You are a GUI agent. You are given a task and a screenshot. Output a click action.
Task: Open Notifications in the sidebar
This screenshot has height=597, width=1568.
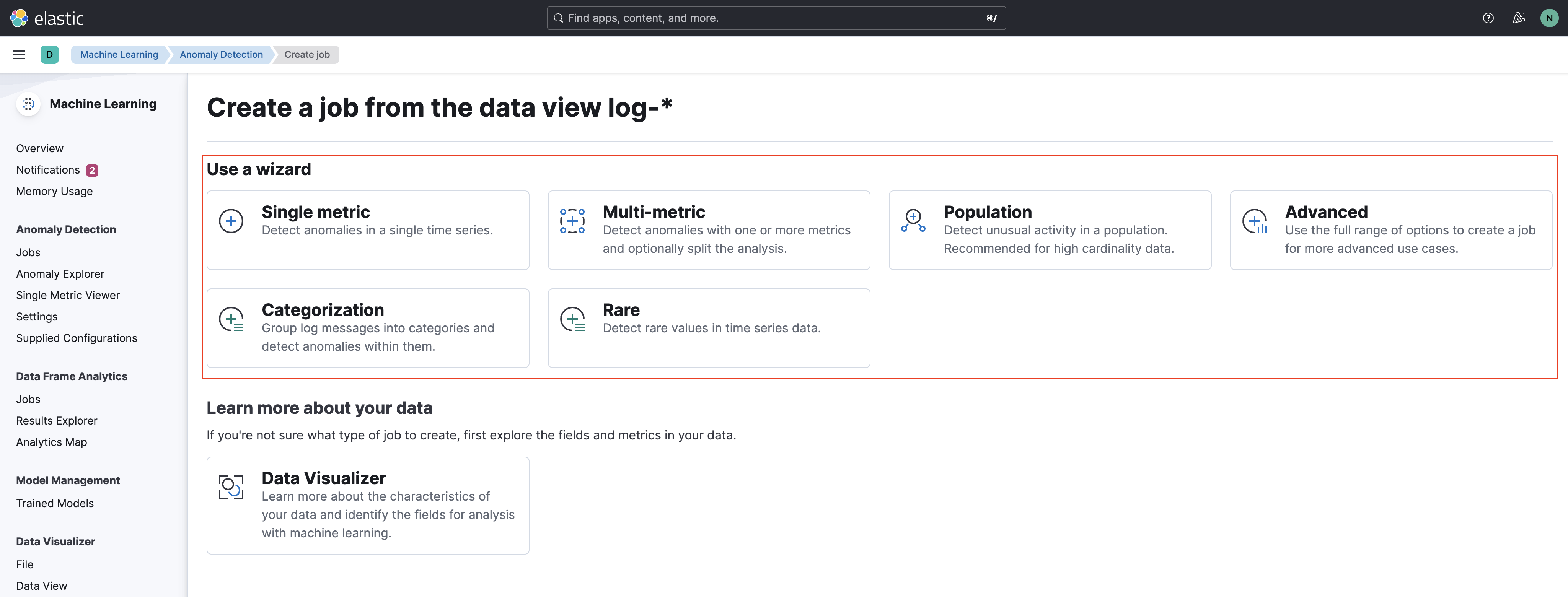[x=48, y=170]
